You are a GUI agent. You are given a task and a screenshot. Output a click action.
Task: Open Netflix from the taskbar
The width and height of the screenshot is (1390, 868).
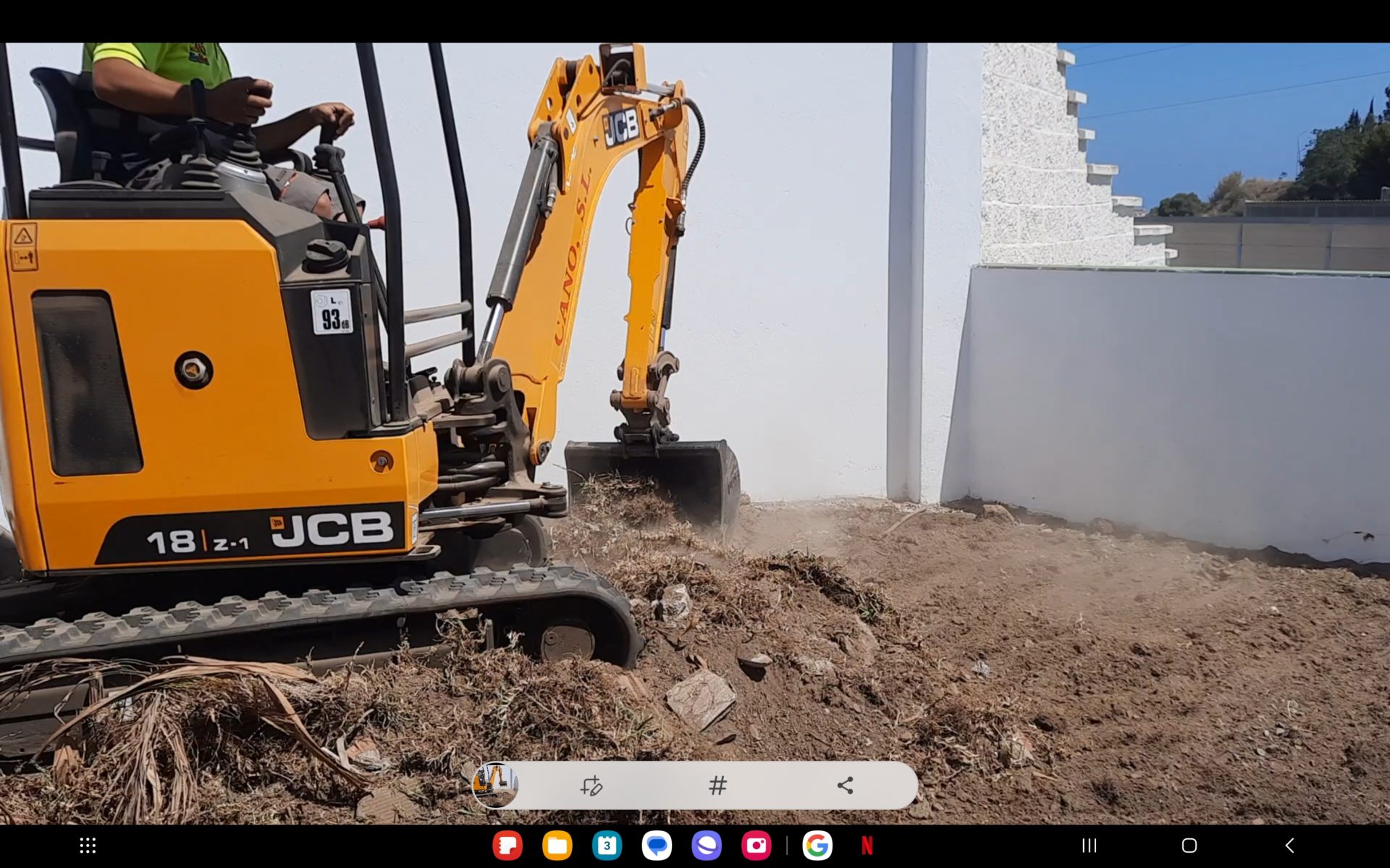pyautogui.click(x=867, y=846)
